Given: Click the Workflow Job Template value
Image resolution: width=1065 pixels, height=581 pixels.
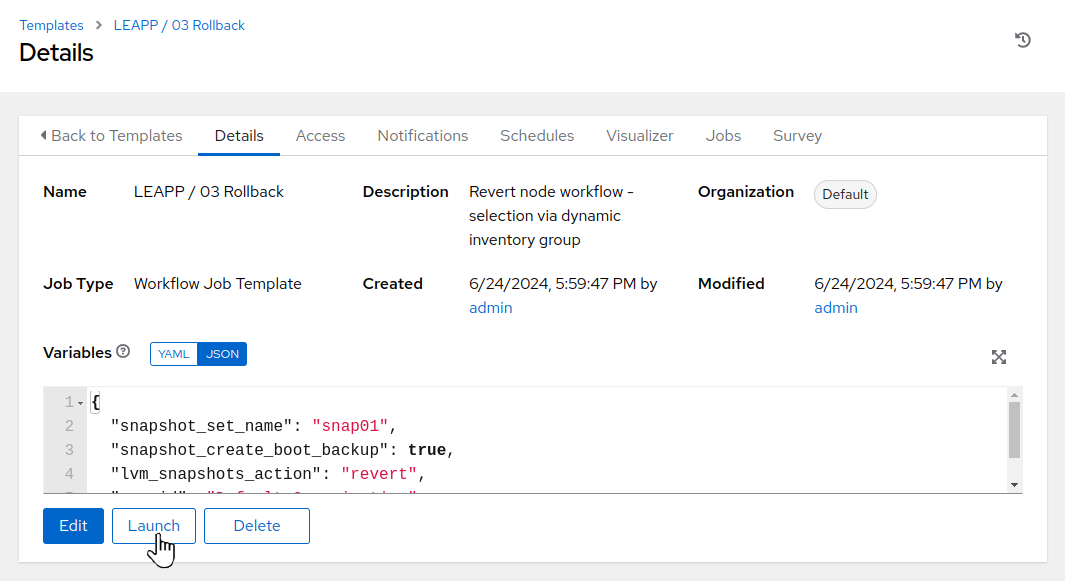Looking at the screenshot, I should [217, 283].
